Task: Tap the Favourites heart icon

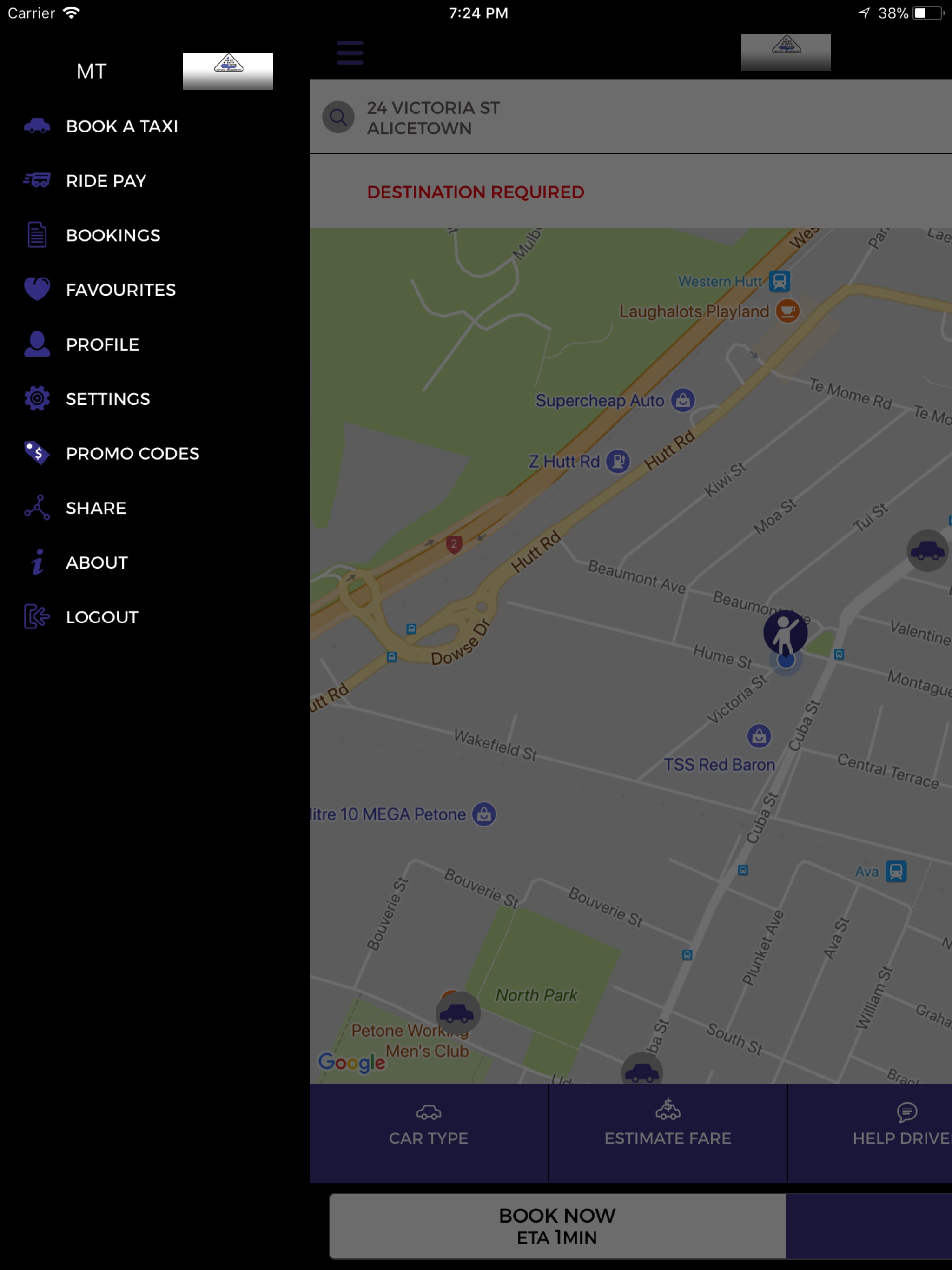Action: tap(37, 289)
